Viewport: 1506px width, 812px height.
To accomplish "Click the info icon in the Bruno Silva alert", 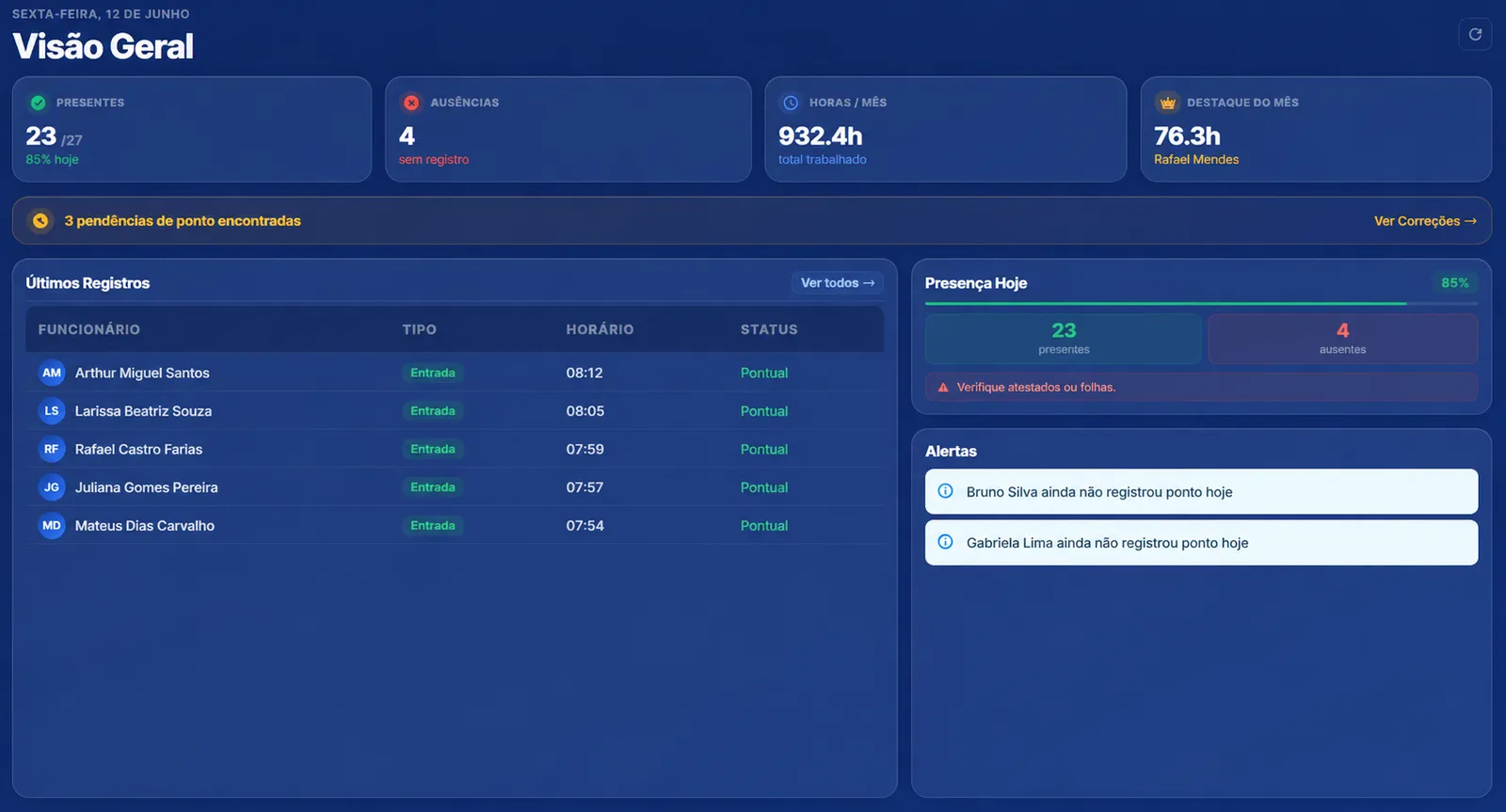I will click(x=946, y=491).
